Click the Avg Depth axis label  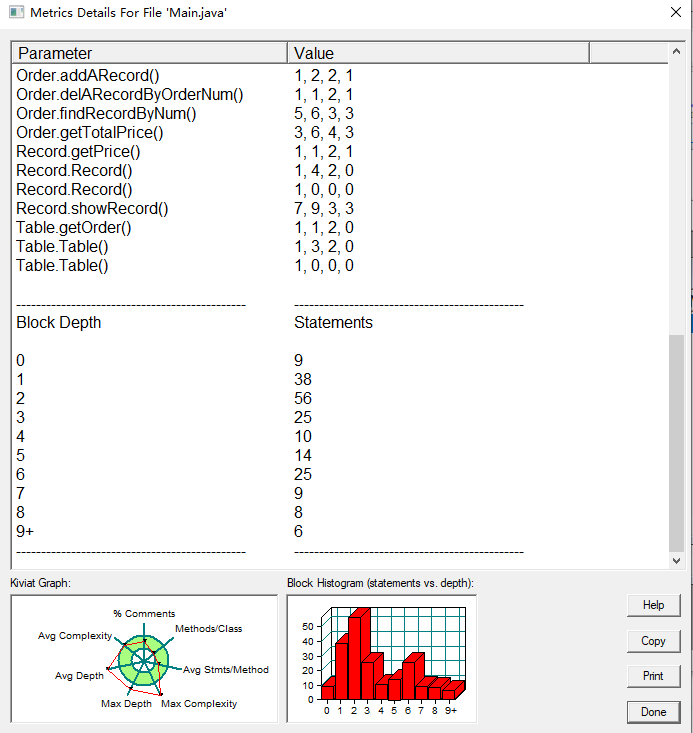pos(79,676)
